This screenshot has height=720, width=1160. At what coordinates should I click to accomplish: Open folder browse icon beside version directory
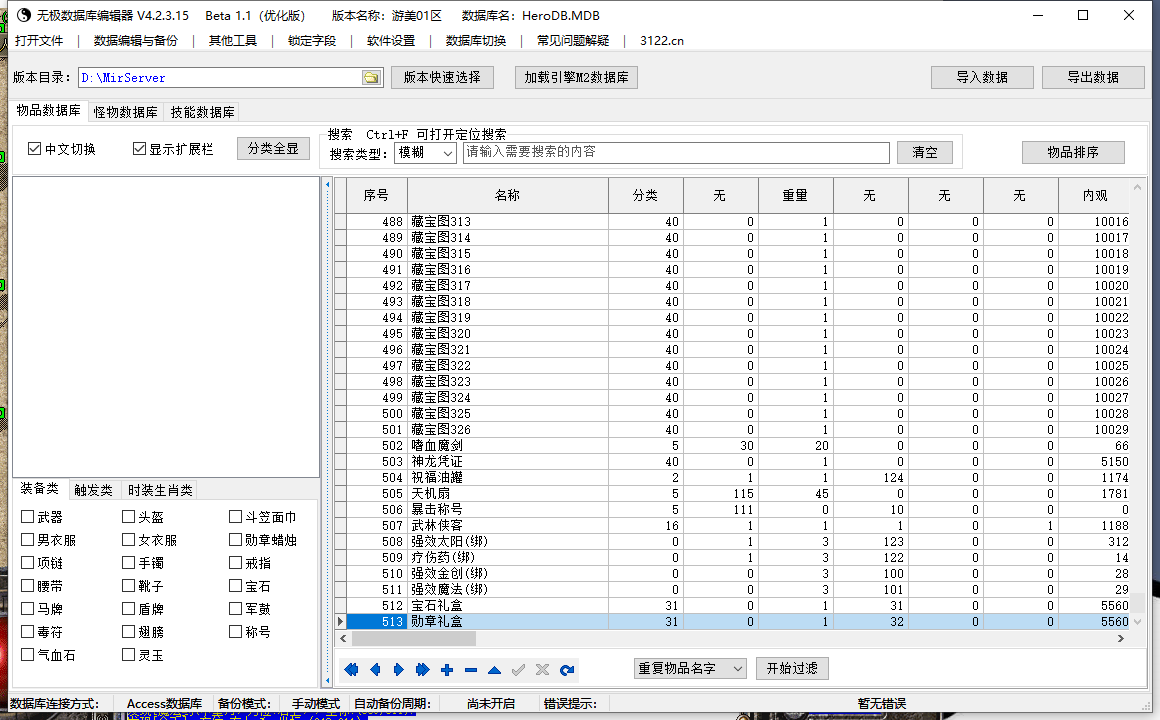point(371,78)
